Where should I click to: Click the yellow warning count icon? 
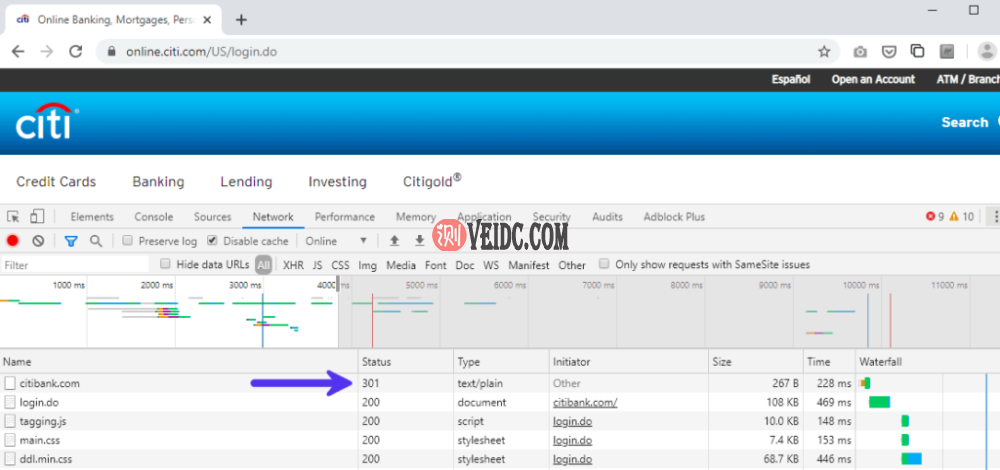pos(954,217)
